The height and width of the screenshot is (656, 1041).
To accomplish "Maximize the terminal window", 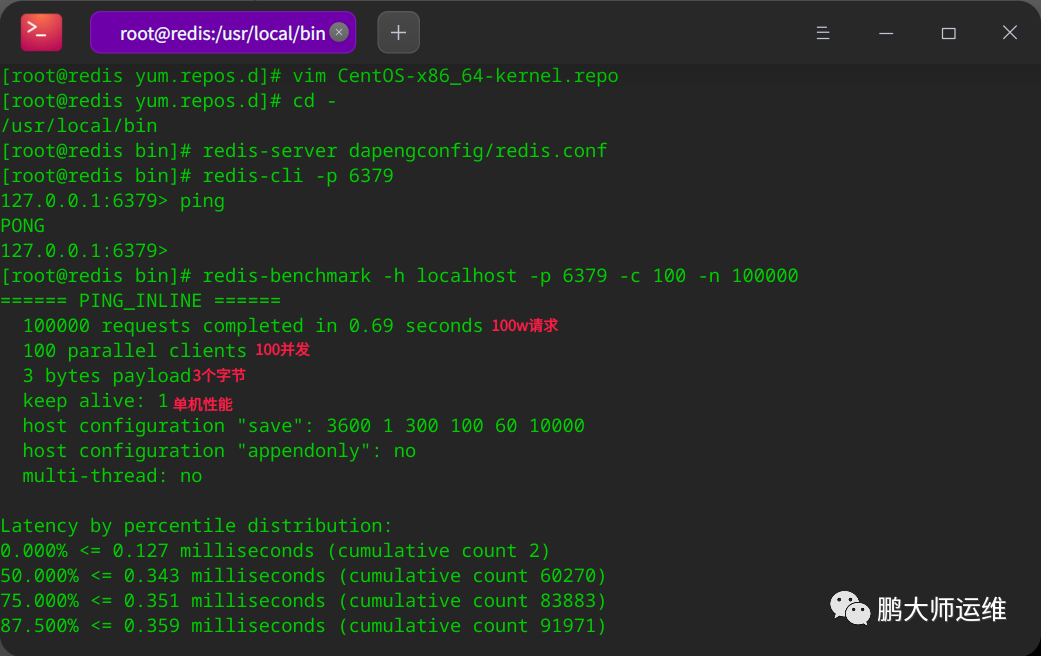I will click(x=948, y=33).
